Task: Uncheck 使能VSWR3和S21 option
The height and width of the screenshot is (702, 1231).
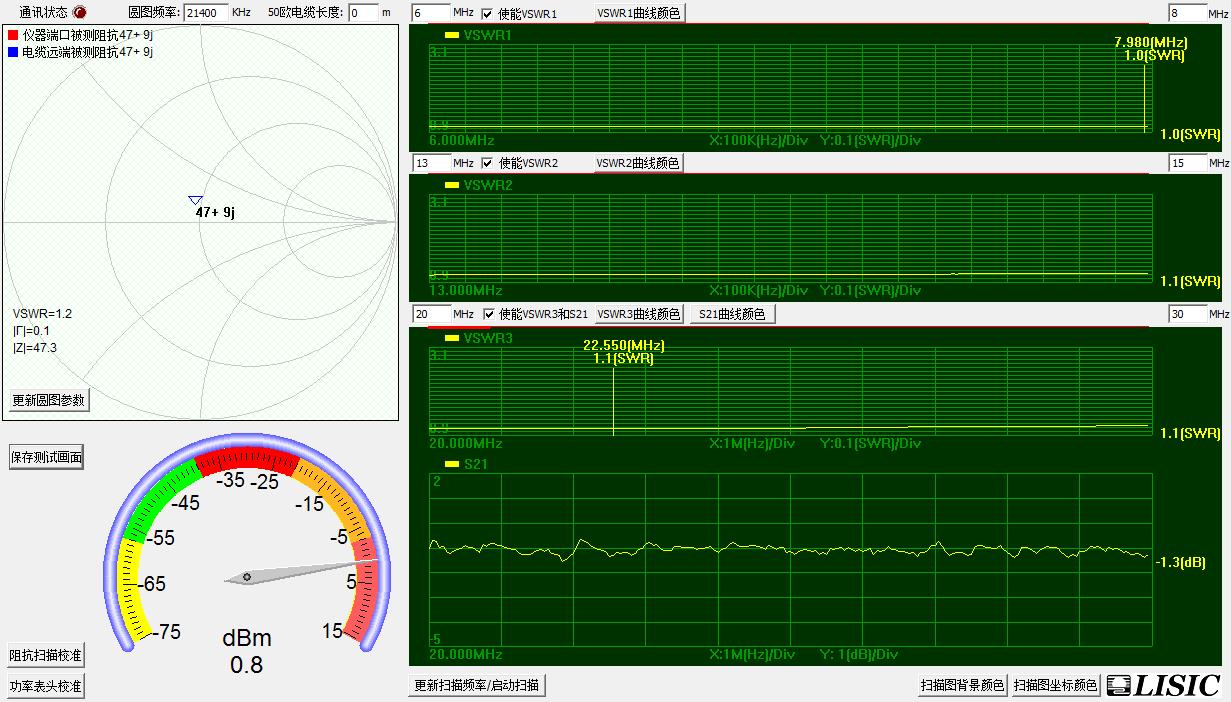Action: tap(487, 314)
